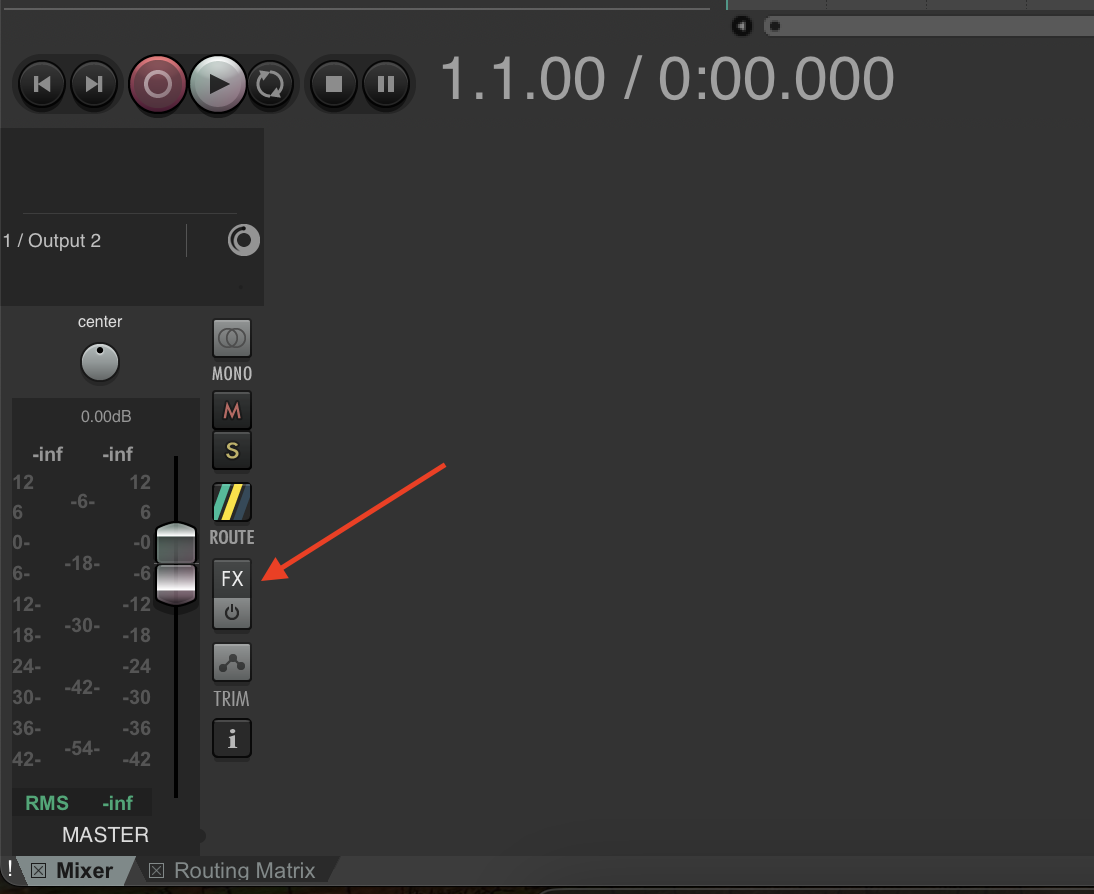
Task: Open the master Route settings icon
Action: pos(232,502)
